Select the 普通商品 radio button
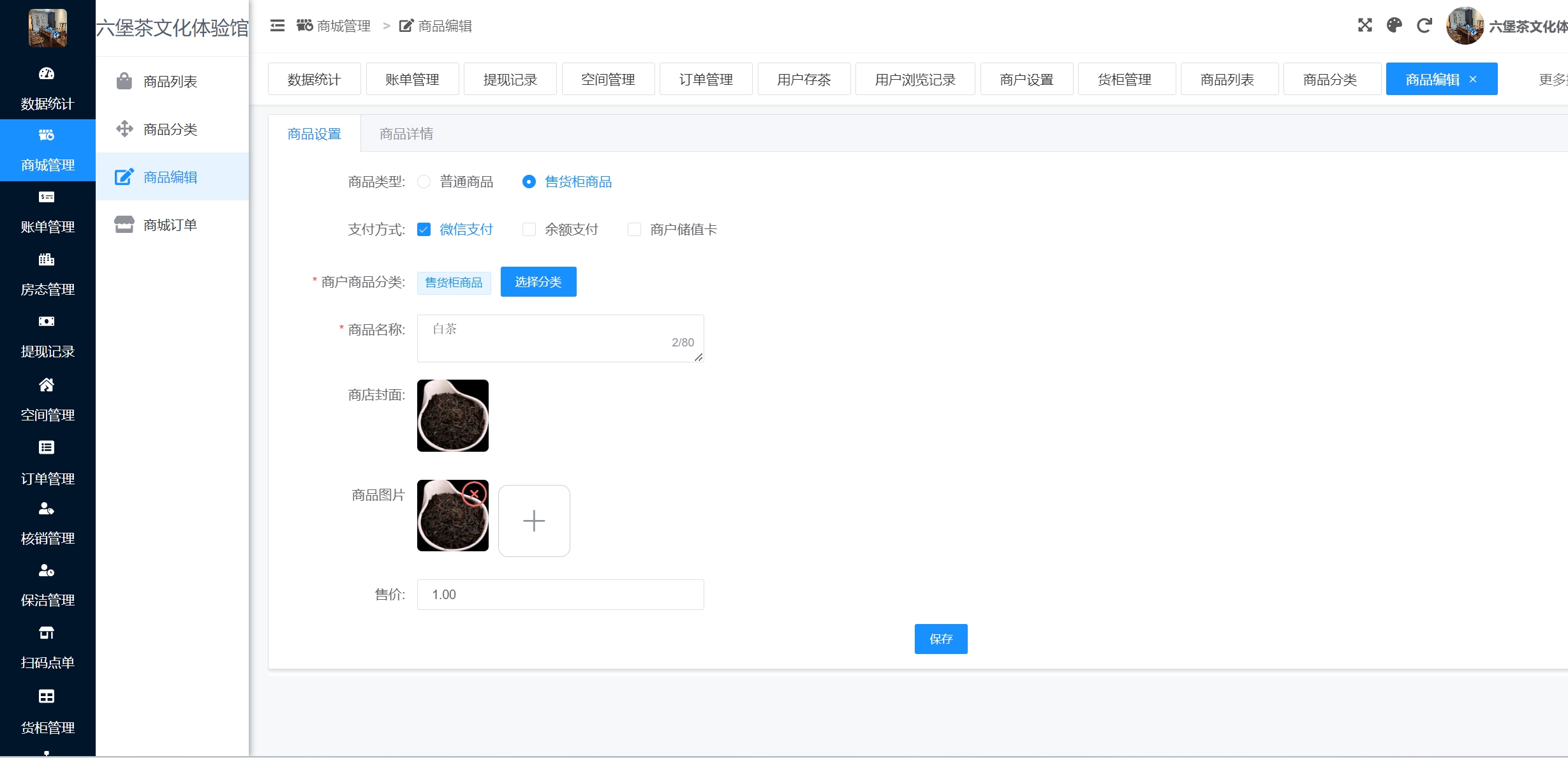Image resolution: width=1568 pixels, height=758 pixels. coord(424,182)
